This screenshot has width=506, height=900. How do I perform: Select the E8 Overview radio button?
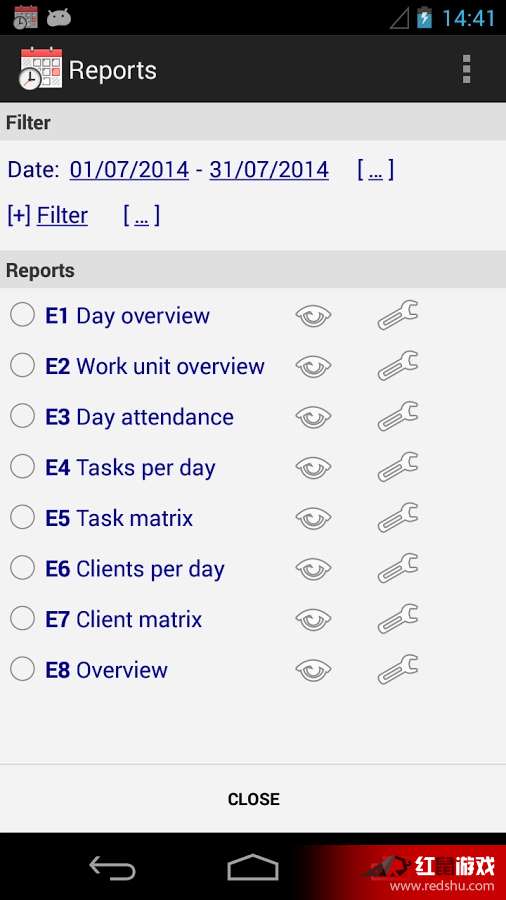[22, 669]
